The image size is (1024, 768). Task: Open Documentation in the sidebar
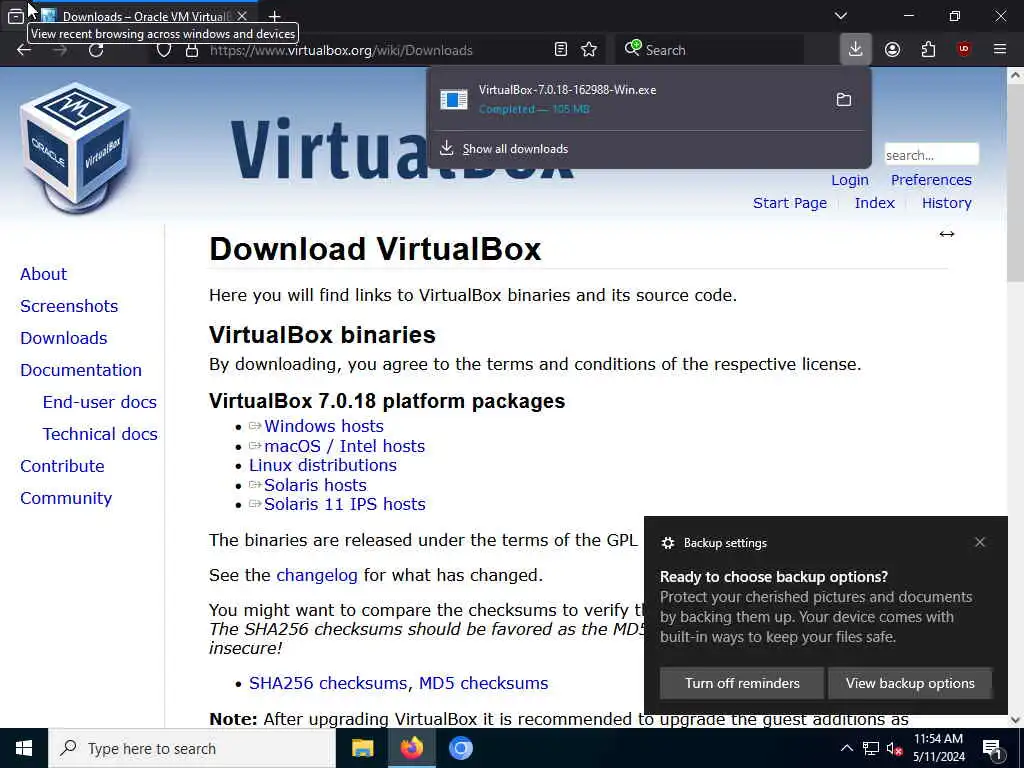point(81,370)
